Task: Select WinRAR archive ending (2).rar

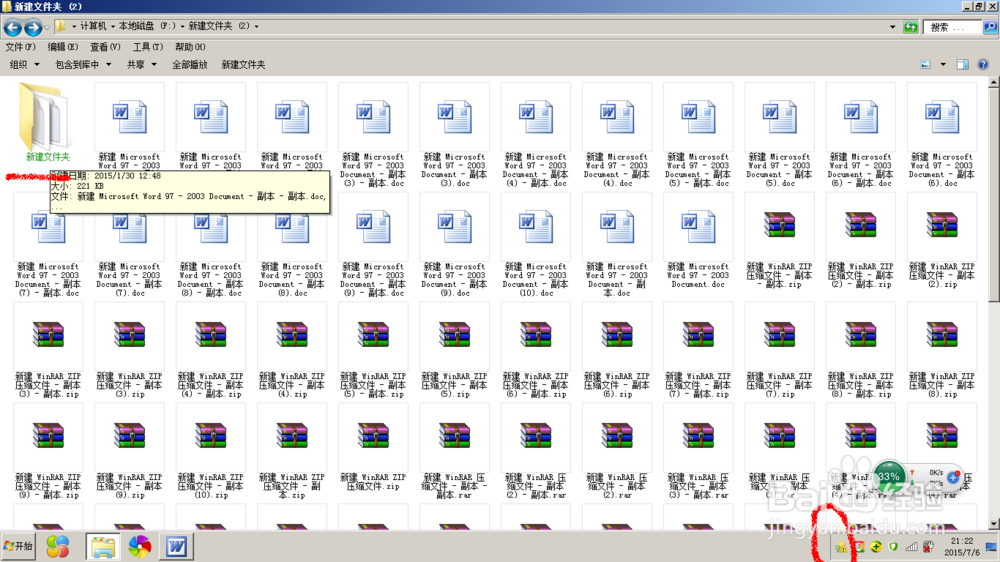Action: [617, 452]
